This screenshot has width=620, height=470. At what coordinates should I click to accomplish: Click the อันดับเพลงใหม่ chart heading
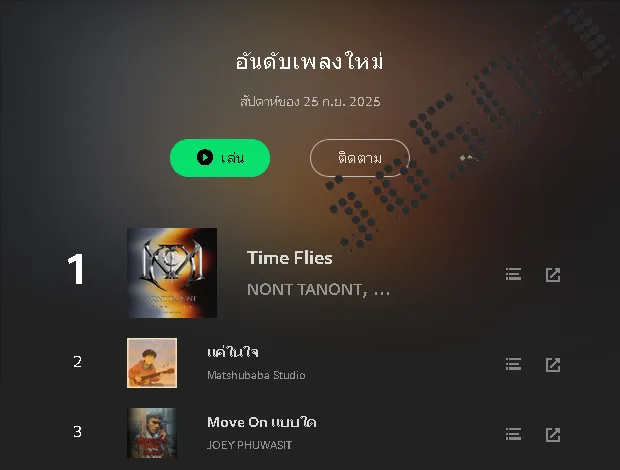[x=309, y=62]
